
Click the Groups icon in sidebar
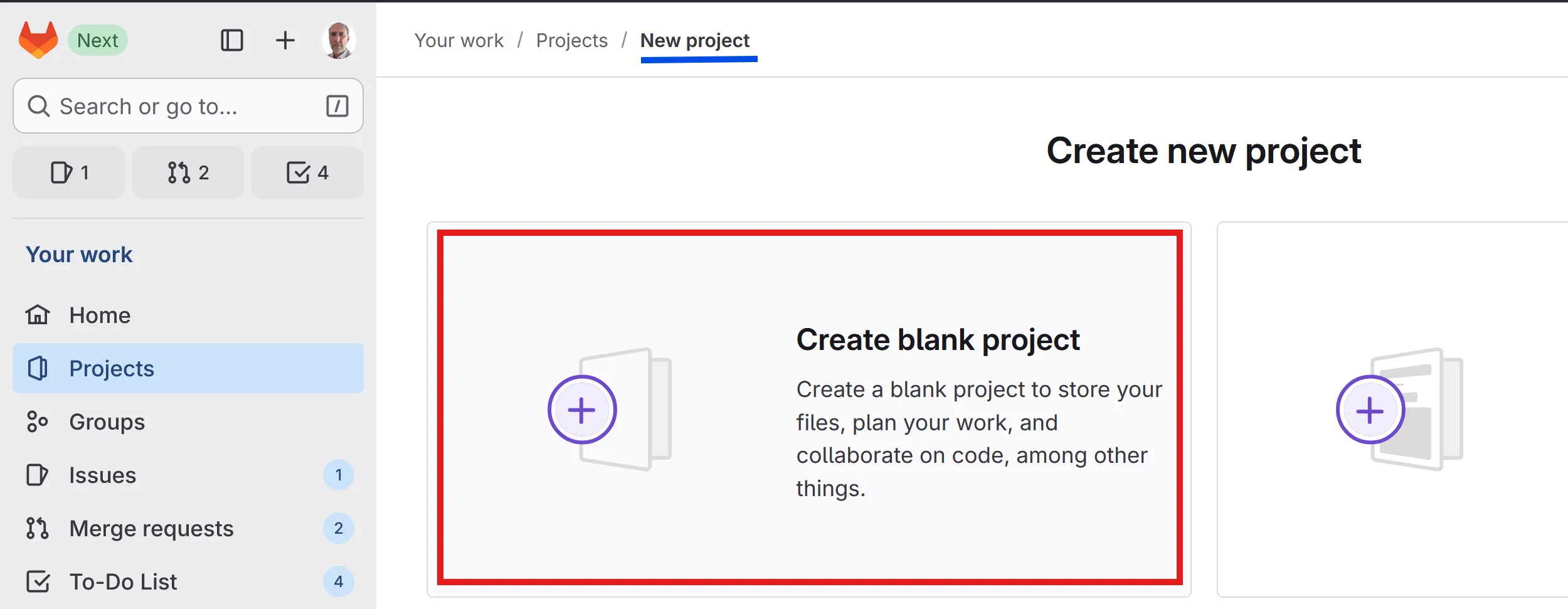[38, 421]
